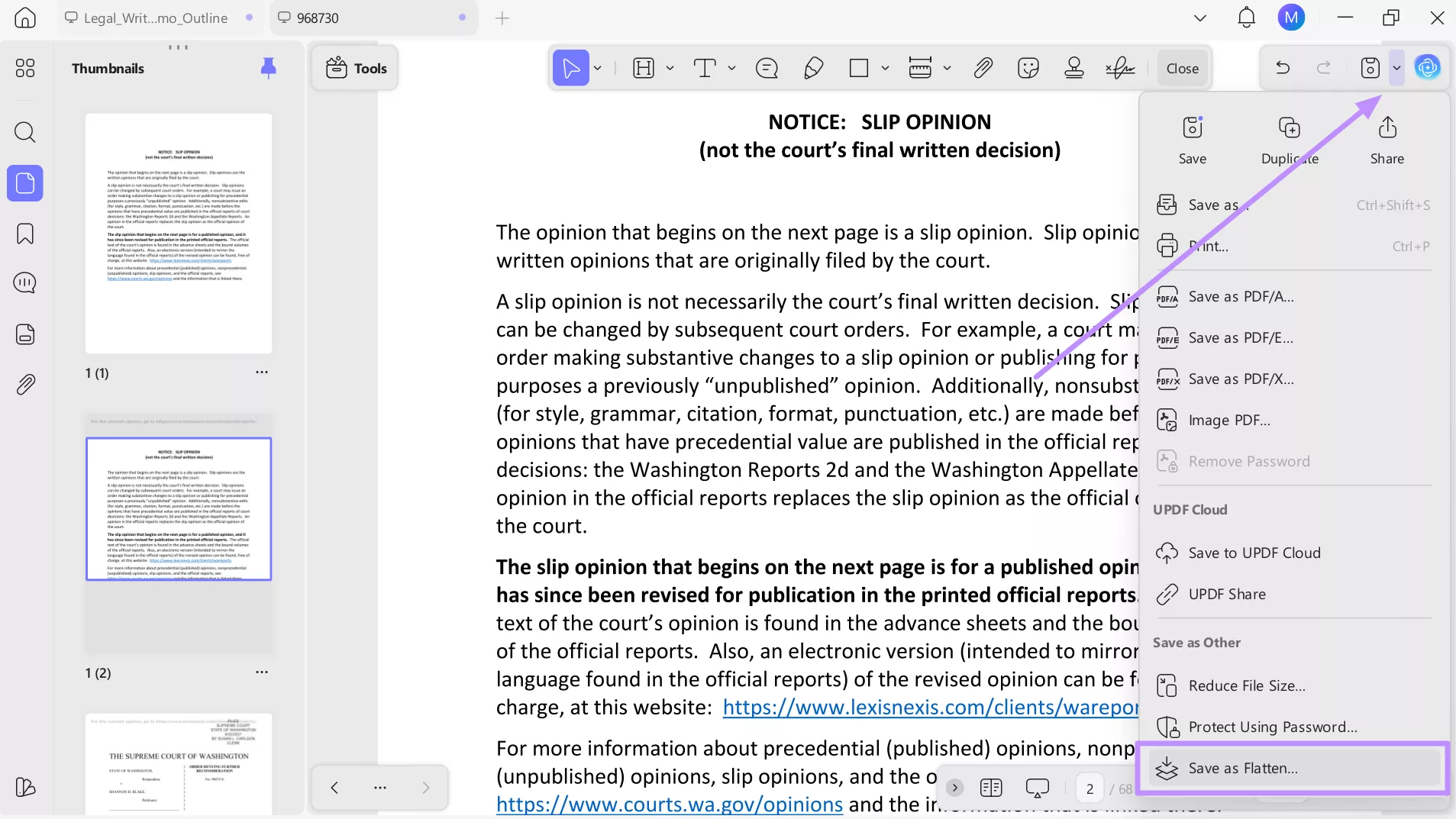
Task: Select page thumbnail 1 (1)
Action: 179,234
